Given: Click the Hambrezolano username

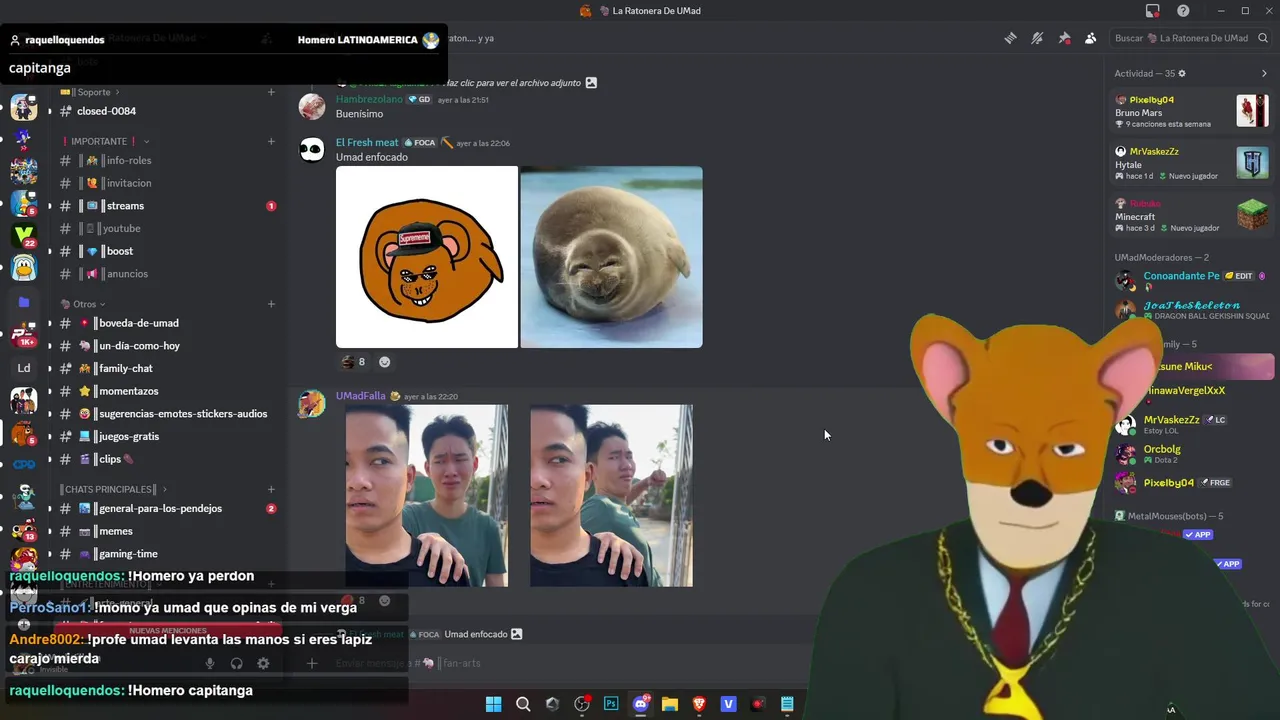Looking at the screenshot, I should coord(369,99).
